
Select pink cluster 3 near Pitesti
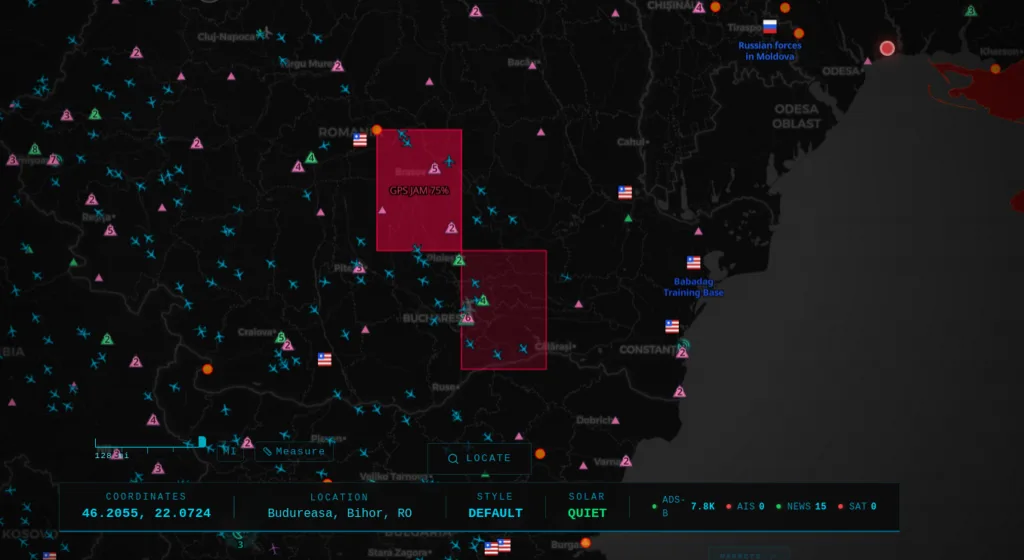point(359,268)
